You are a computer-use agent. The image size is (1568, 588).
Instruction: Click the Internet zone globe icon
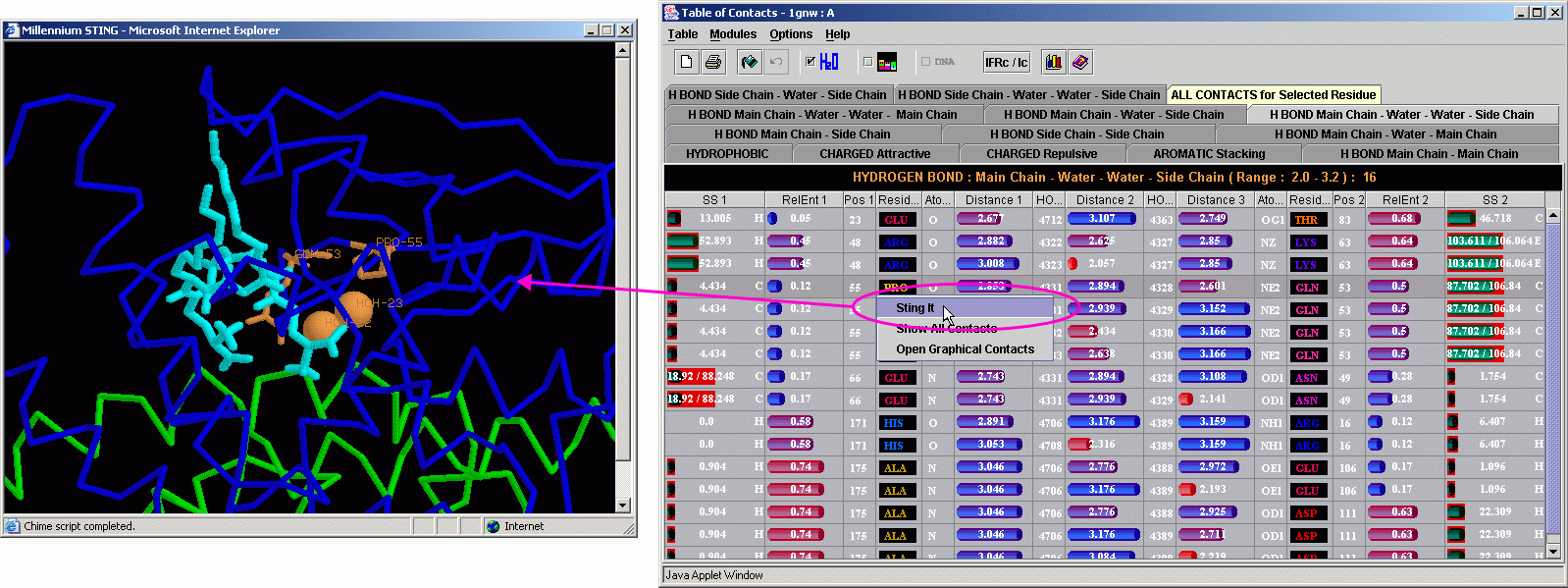click(493, 526)
